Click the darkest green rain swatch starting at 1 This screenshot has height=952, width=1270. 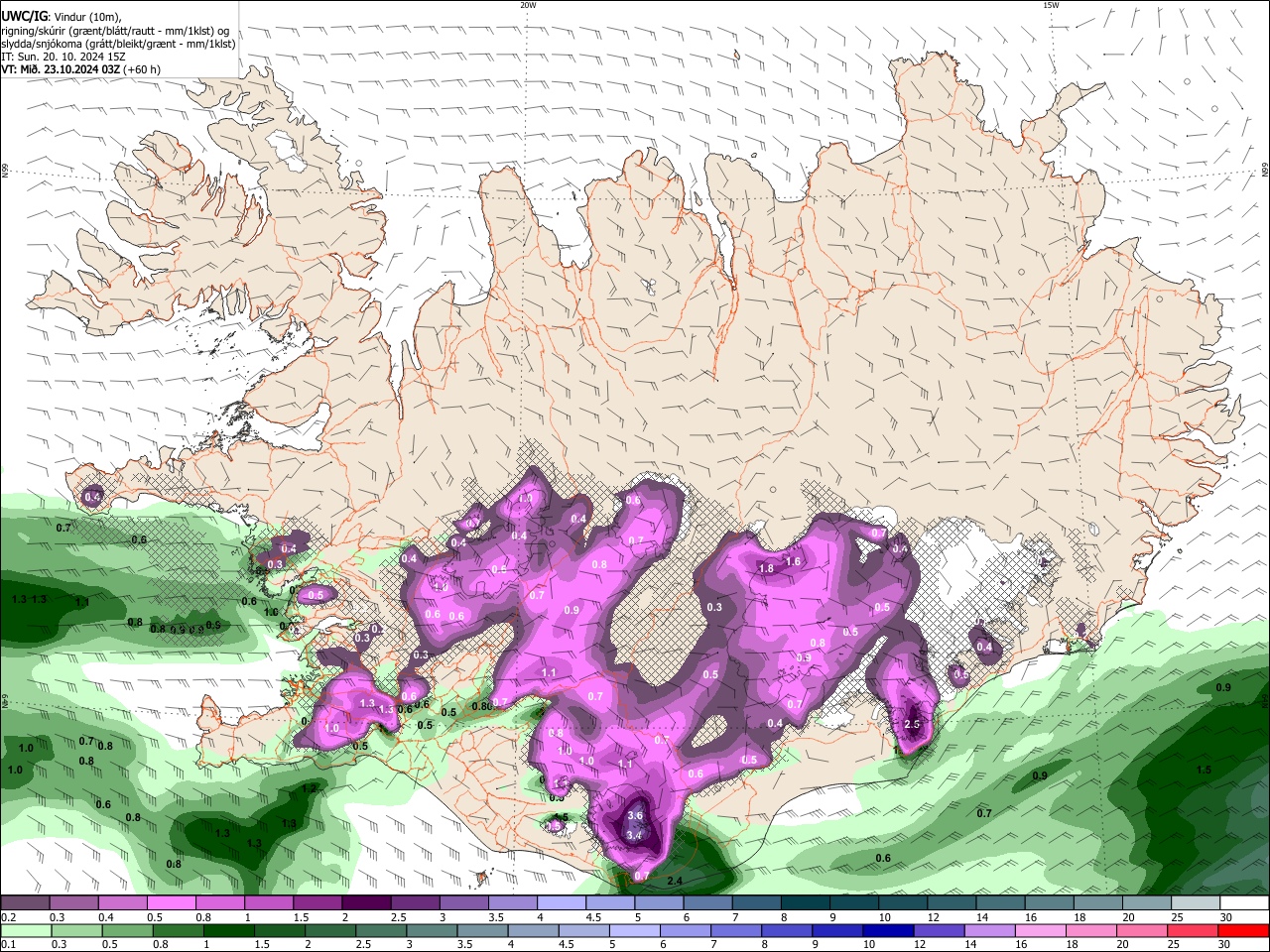(x=228, y=931)
